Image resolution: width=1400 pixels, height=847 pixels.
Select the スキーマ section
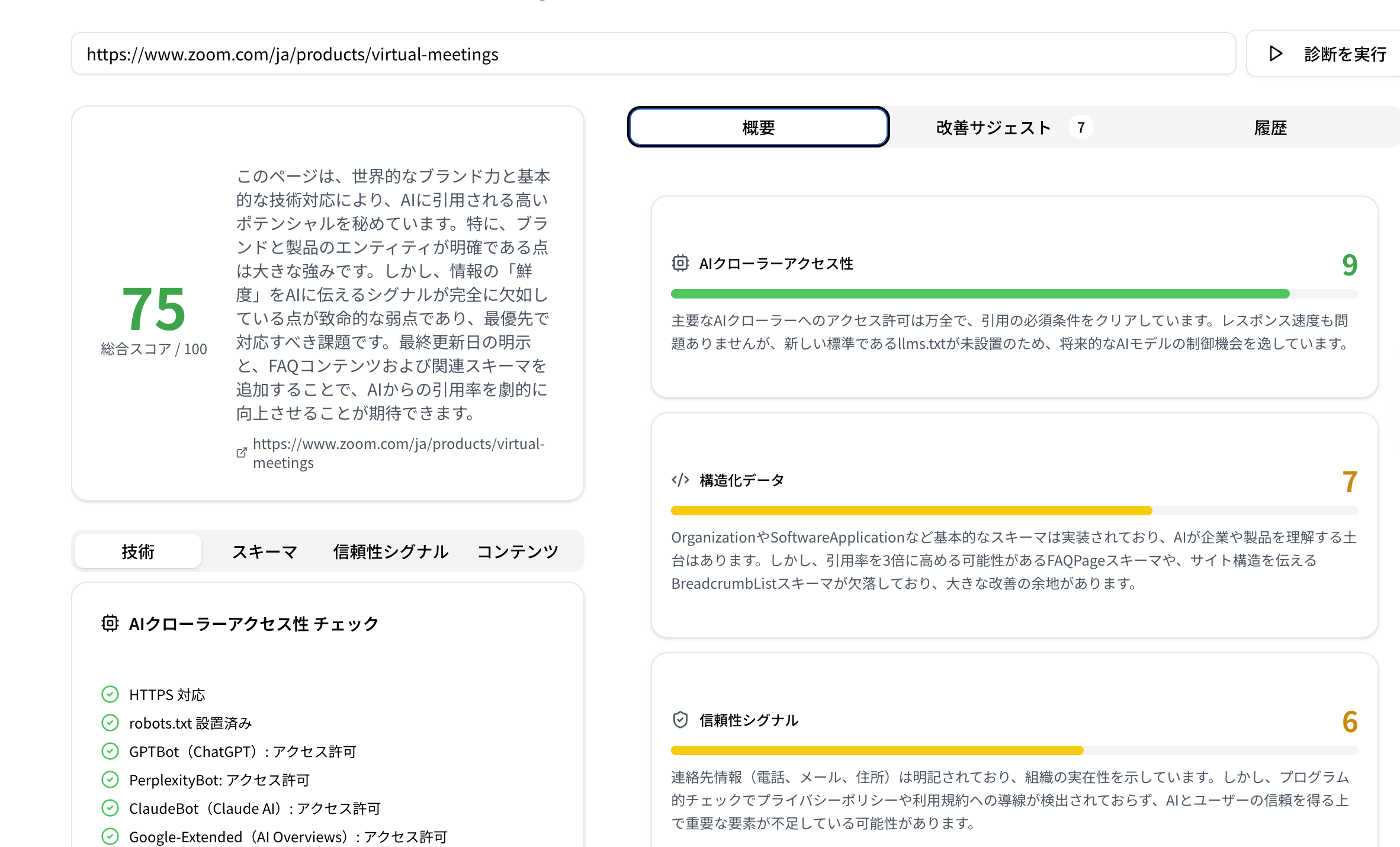coord(265,551)
